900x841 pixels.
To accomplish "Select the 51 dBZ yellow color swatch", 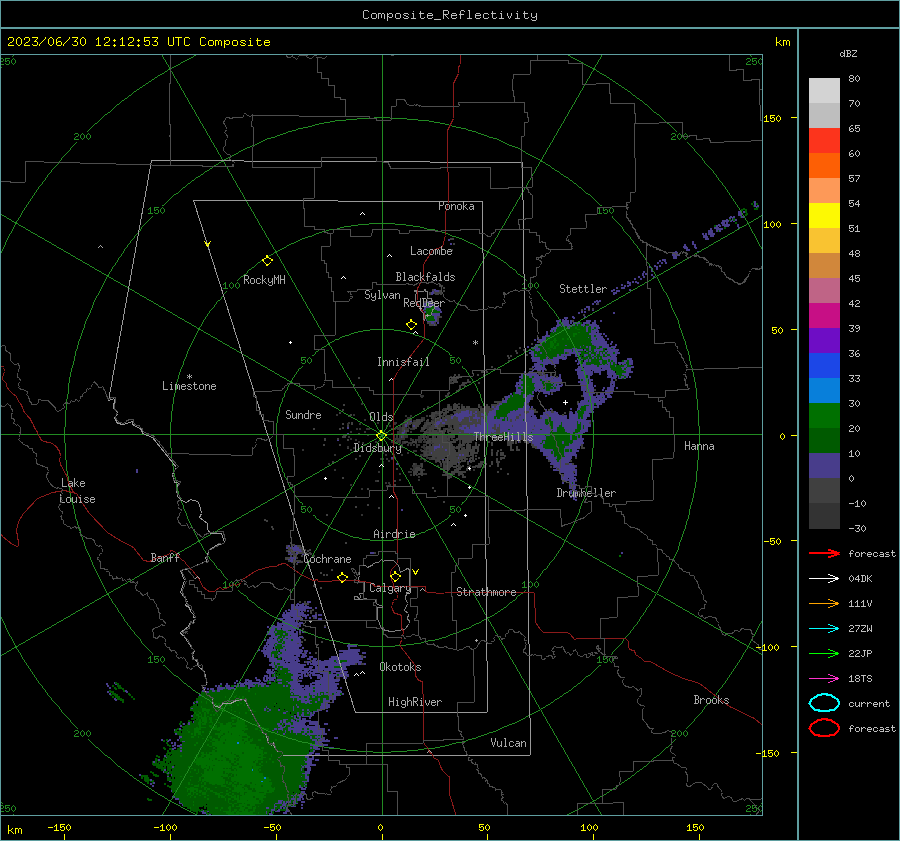I will pos(824,215).
